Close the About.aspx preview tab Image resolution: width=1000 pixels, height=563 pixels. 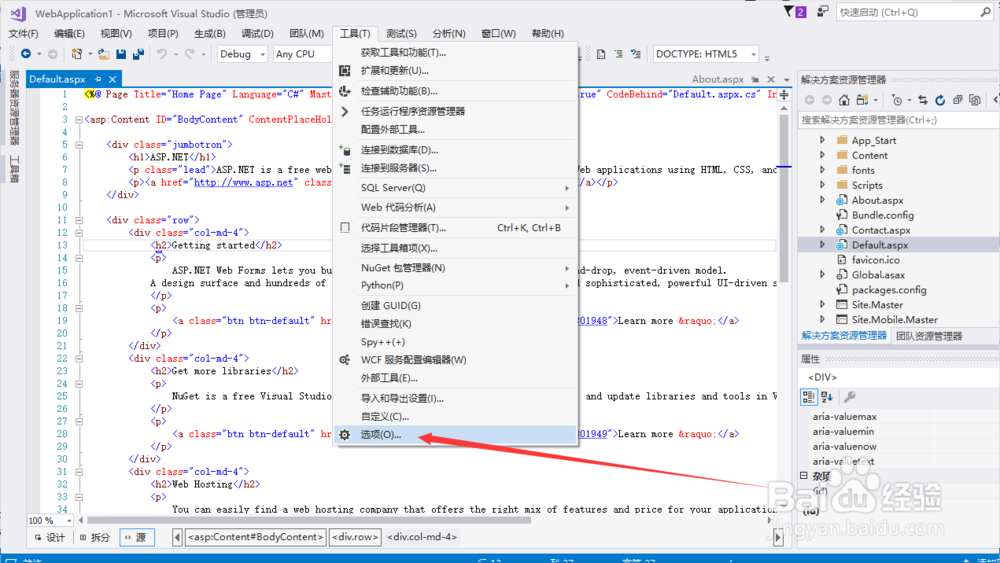pos(771,79)
